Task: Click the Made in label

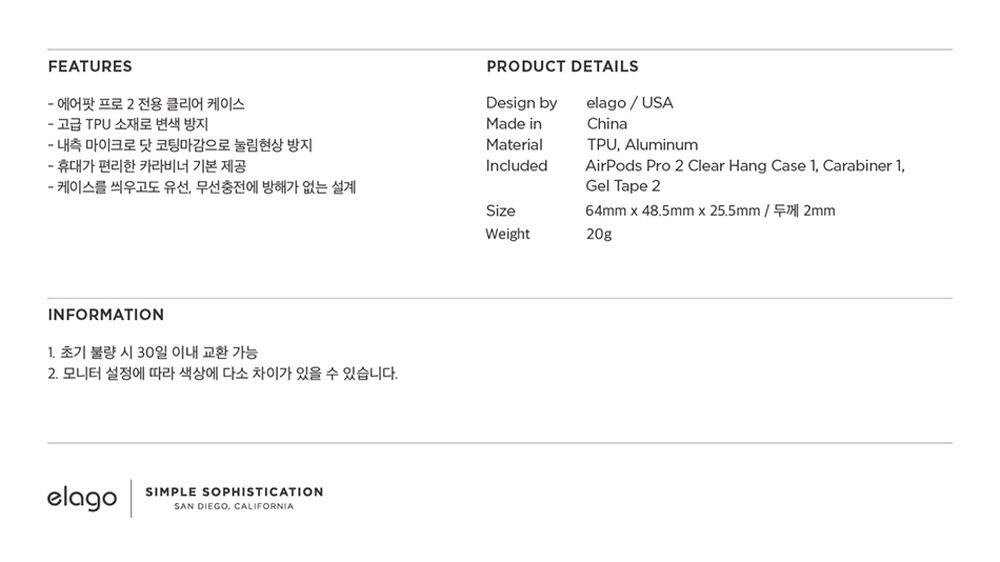Action: [514, 124]
